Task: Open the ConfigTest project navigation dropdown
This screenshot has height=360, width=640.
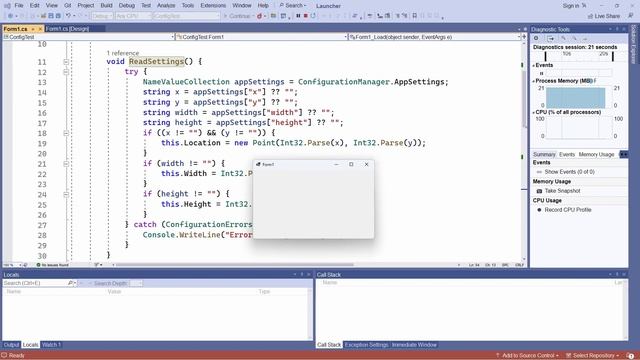Action: pos(89,37)
